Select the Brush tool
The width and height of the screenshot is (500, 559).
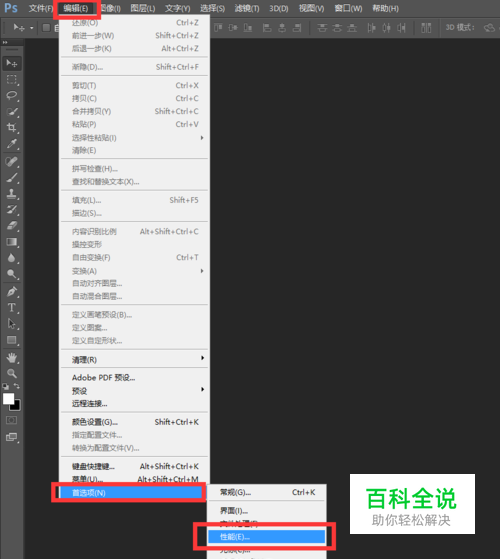(12, 178)
